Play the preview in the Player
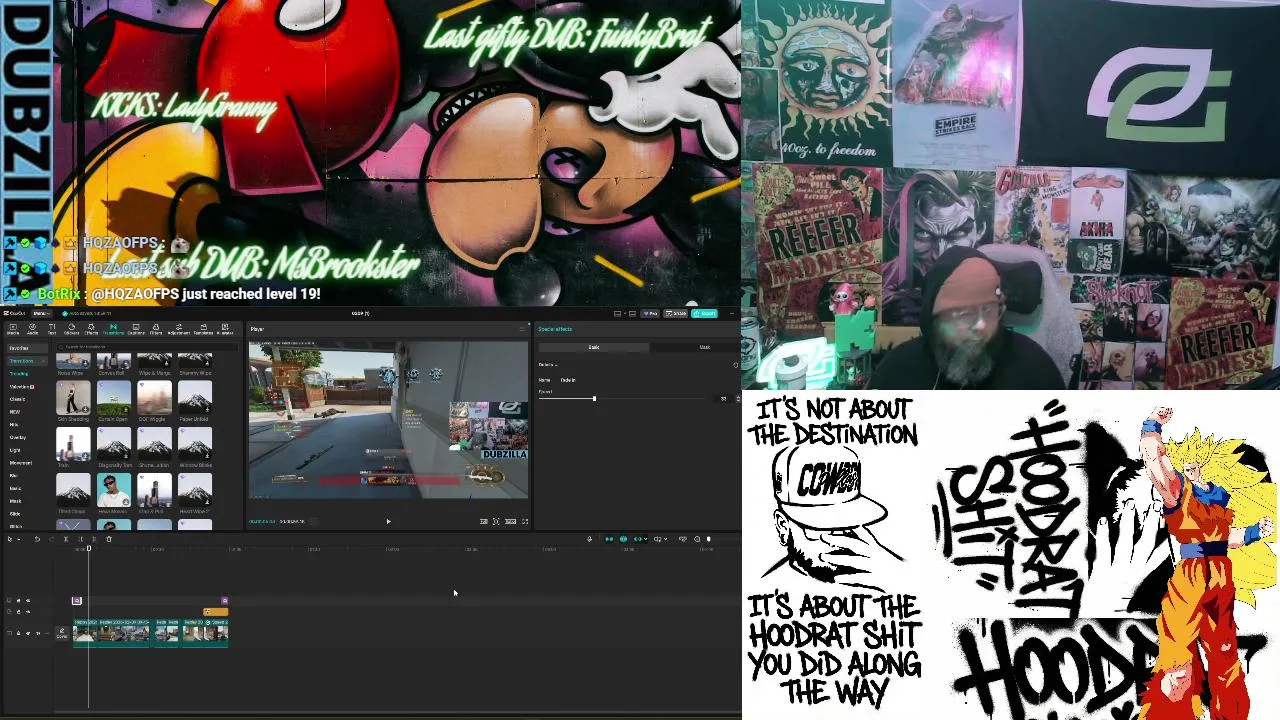 (388, 521)
